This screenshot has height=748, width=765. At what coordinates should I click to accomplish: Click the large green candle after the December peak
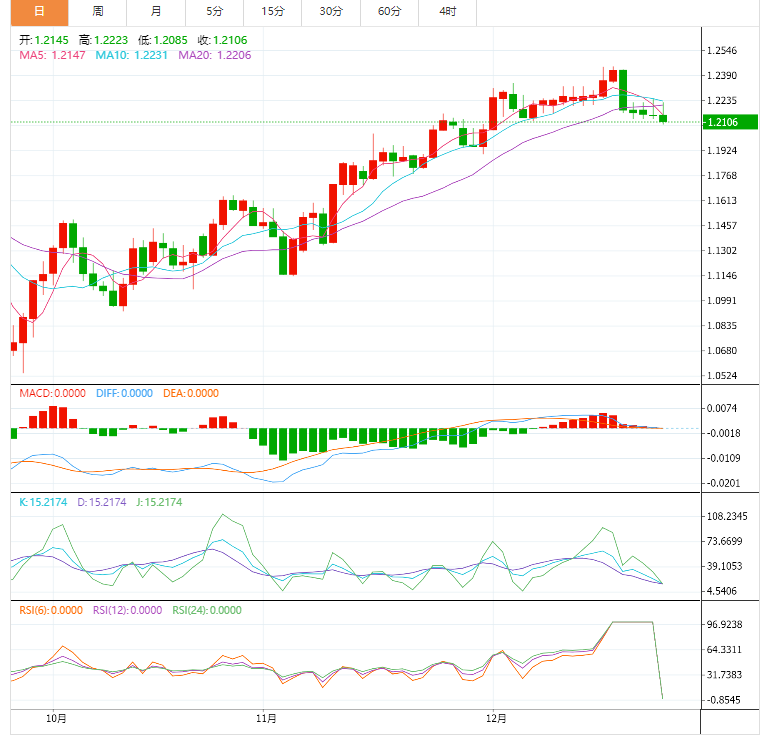pos(623,90)
